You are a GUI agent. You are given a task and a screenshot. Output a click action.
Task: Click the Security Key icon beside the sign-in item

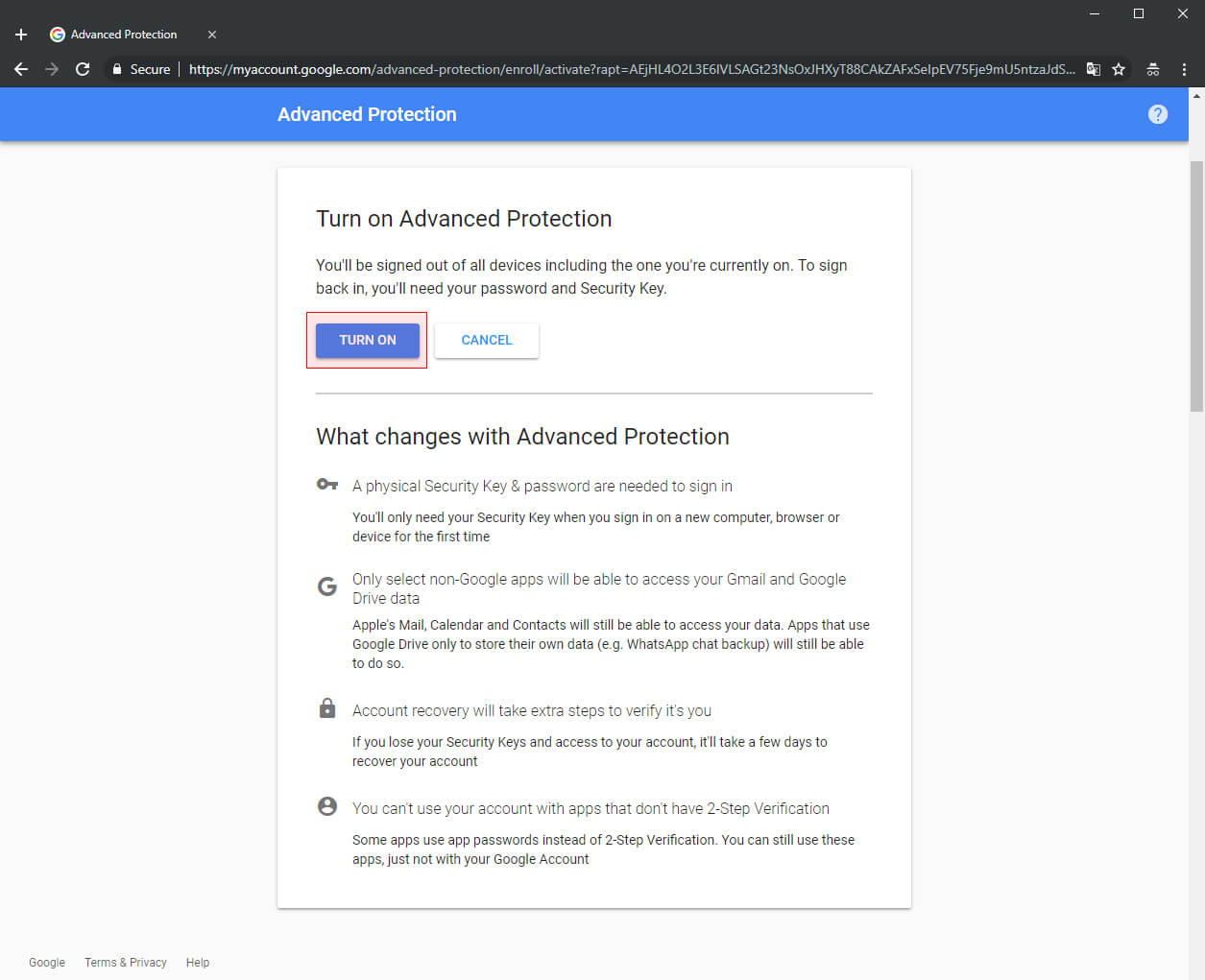[x=327, y=484]
